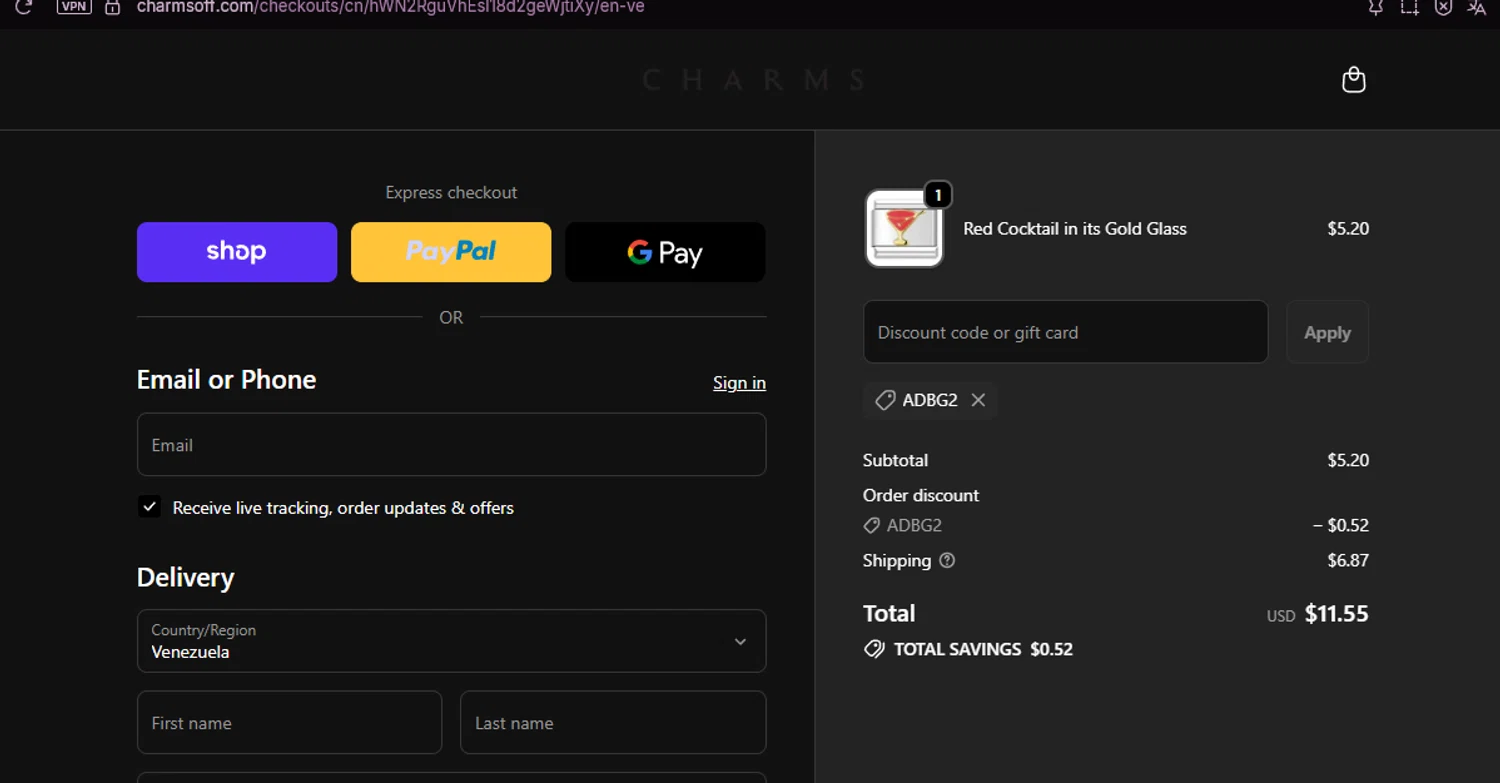Click the pin icon in browser toolbar

click(1376, 7)
